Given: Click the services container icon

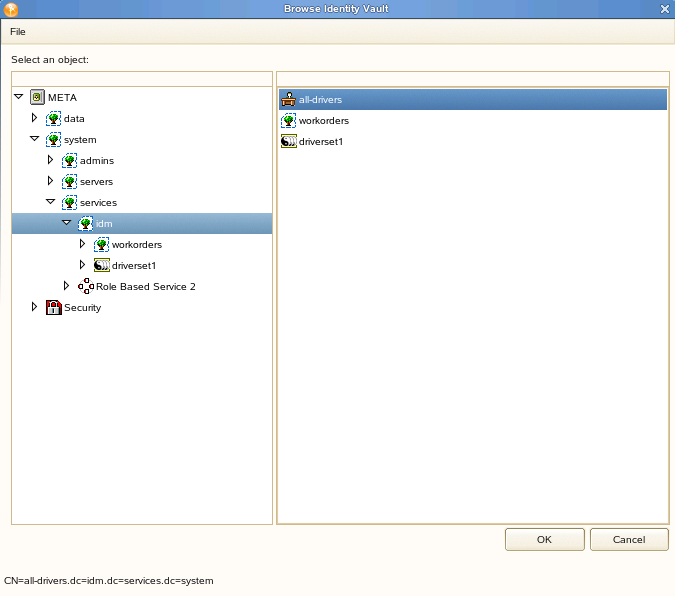Looking at the screenshot, I should pos(69,202).
